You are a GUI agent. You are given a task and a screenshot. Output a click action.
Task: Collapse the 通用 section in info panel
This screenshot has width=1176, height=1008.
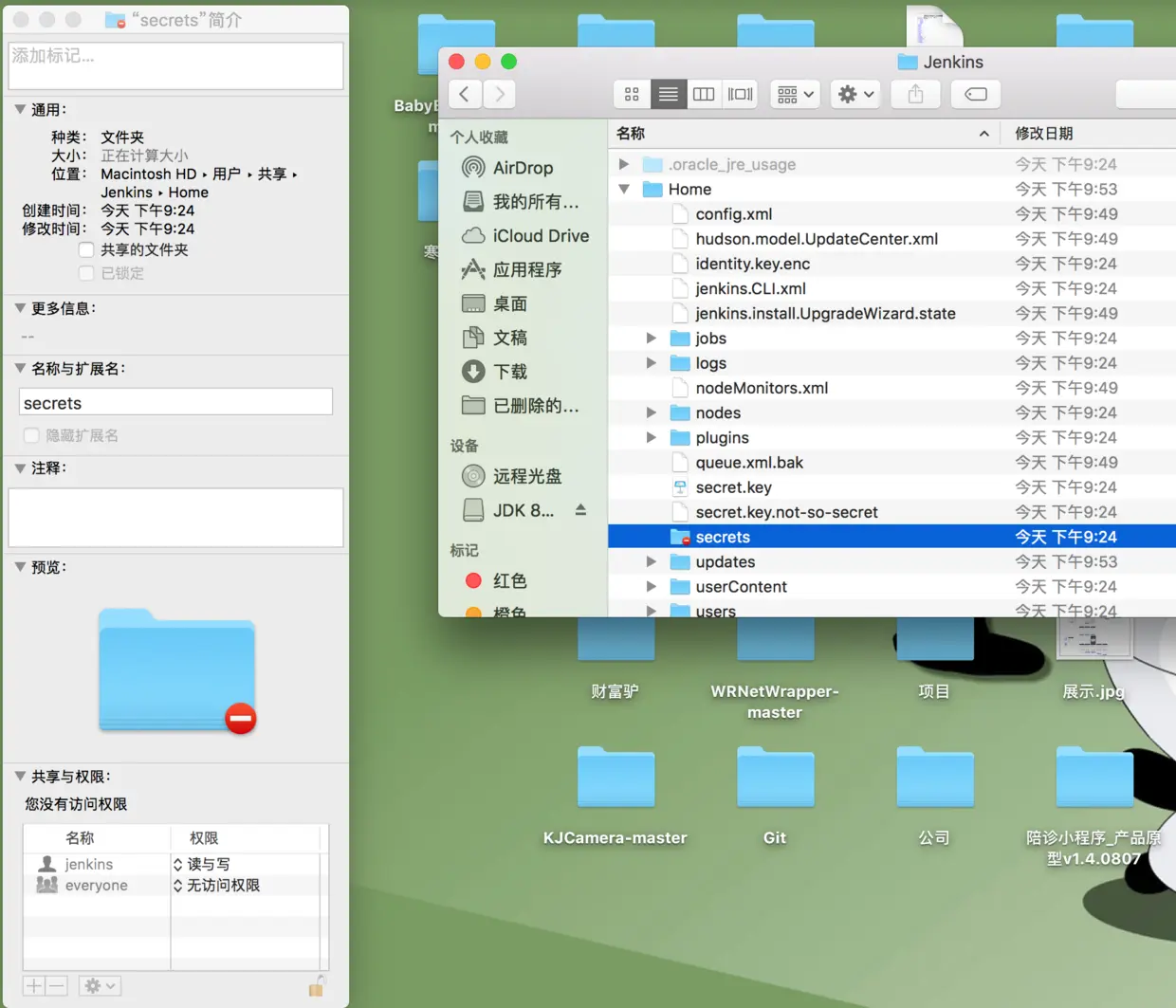20,110
